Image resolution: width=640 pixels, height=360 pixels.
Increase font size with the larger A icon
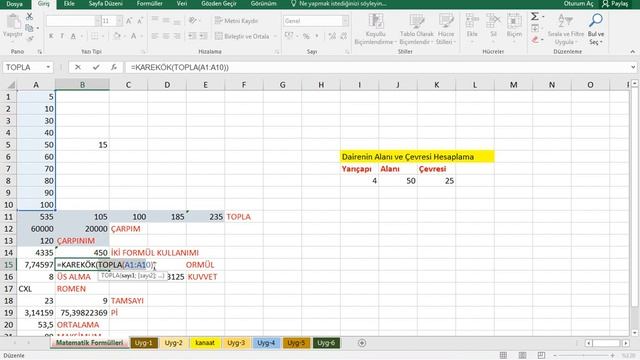click(x=129, y=21)
